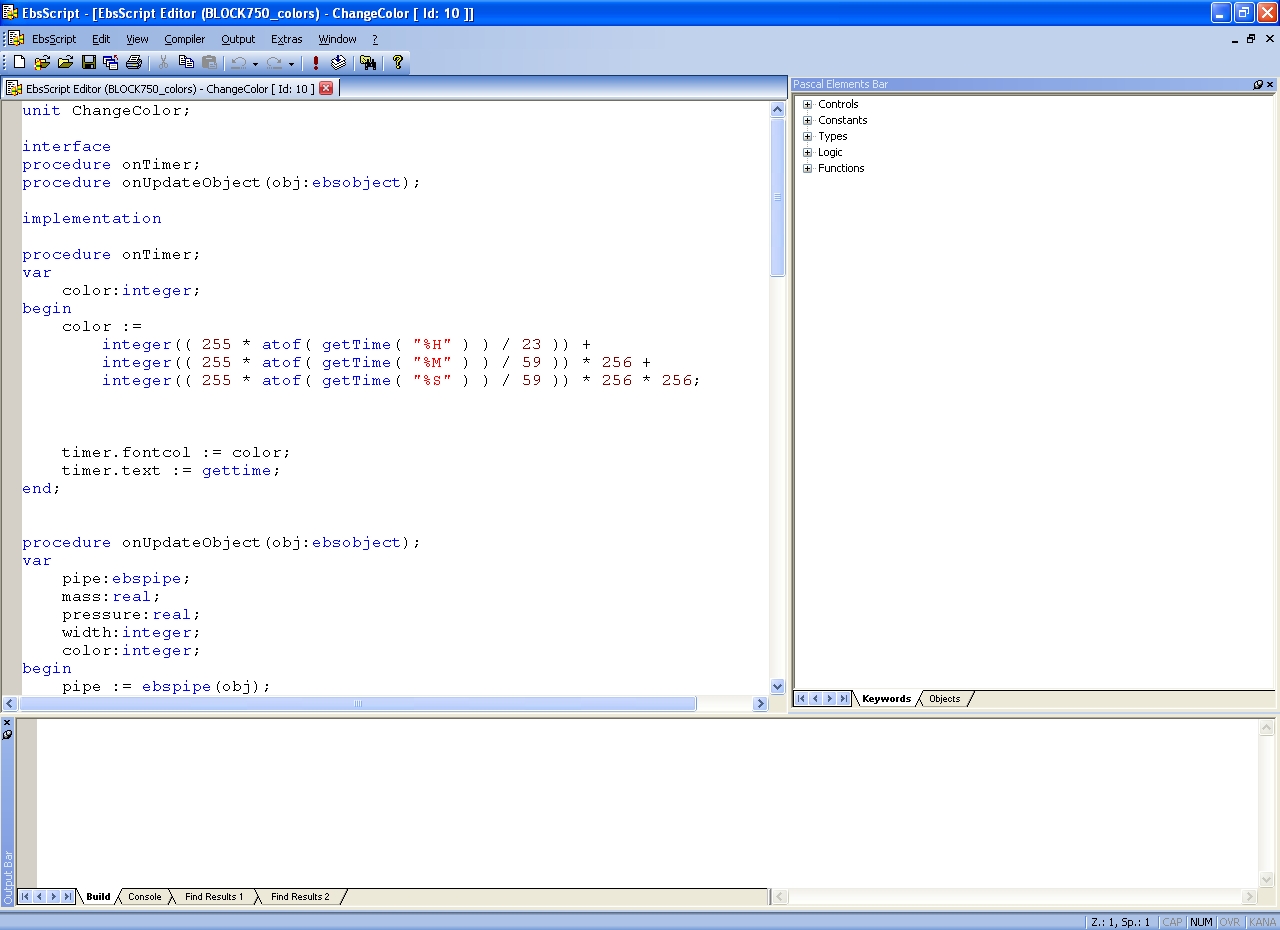Viewport: 1280px width, 930px height.
Task: Switch to the Keywords tab
Action: 886,699
